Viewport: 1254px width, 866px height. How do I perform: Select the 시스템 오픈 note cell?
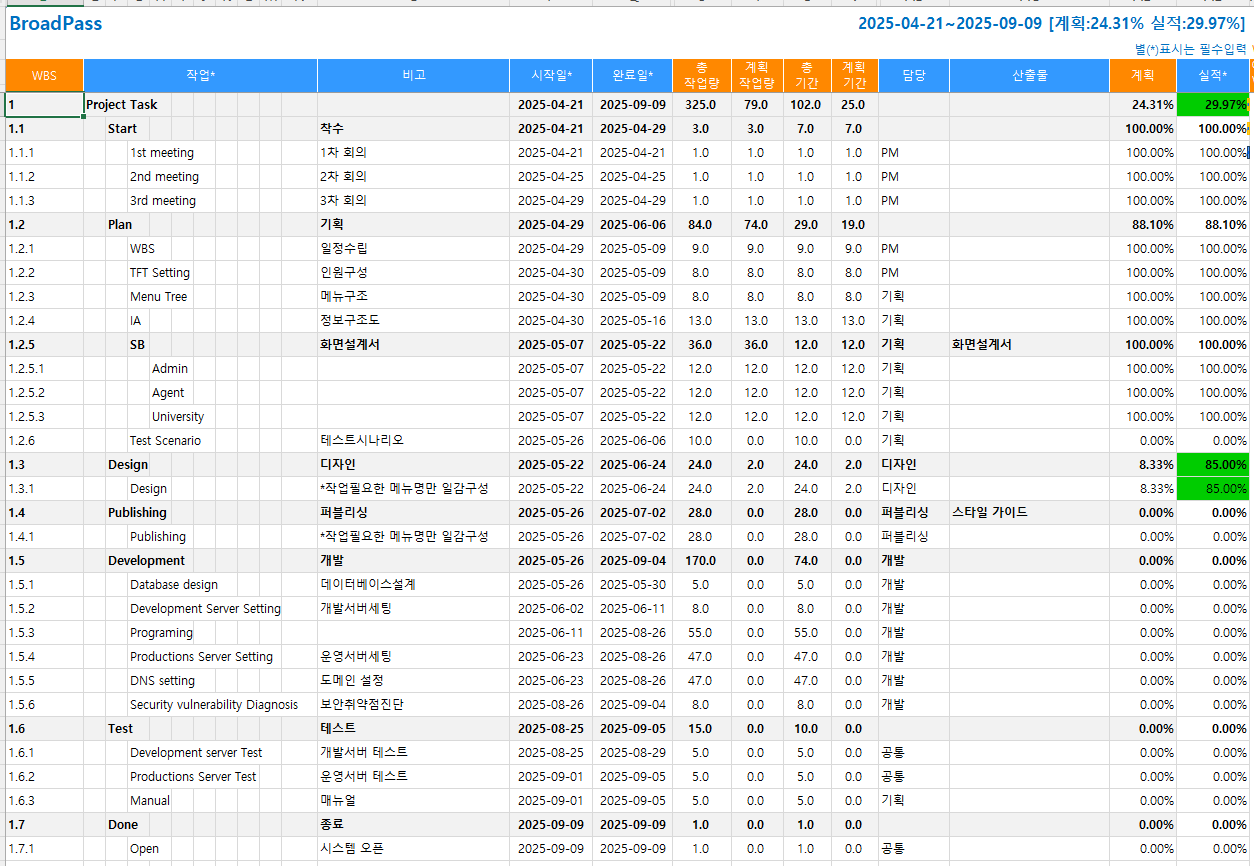[x=352, y=849]
